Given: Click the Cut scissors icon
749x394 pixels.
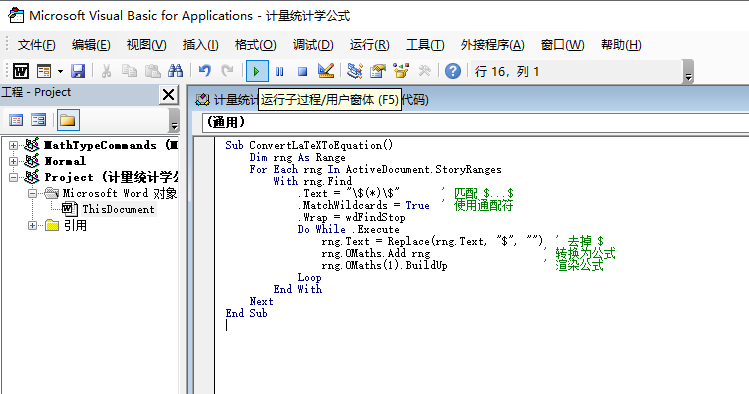Looking at the screenshot, I should (107, 72).
